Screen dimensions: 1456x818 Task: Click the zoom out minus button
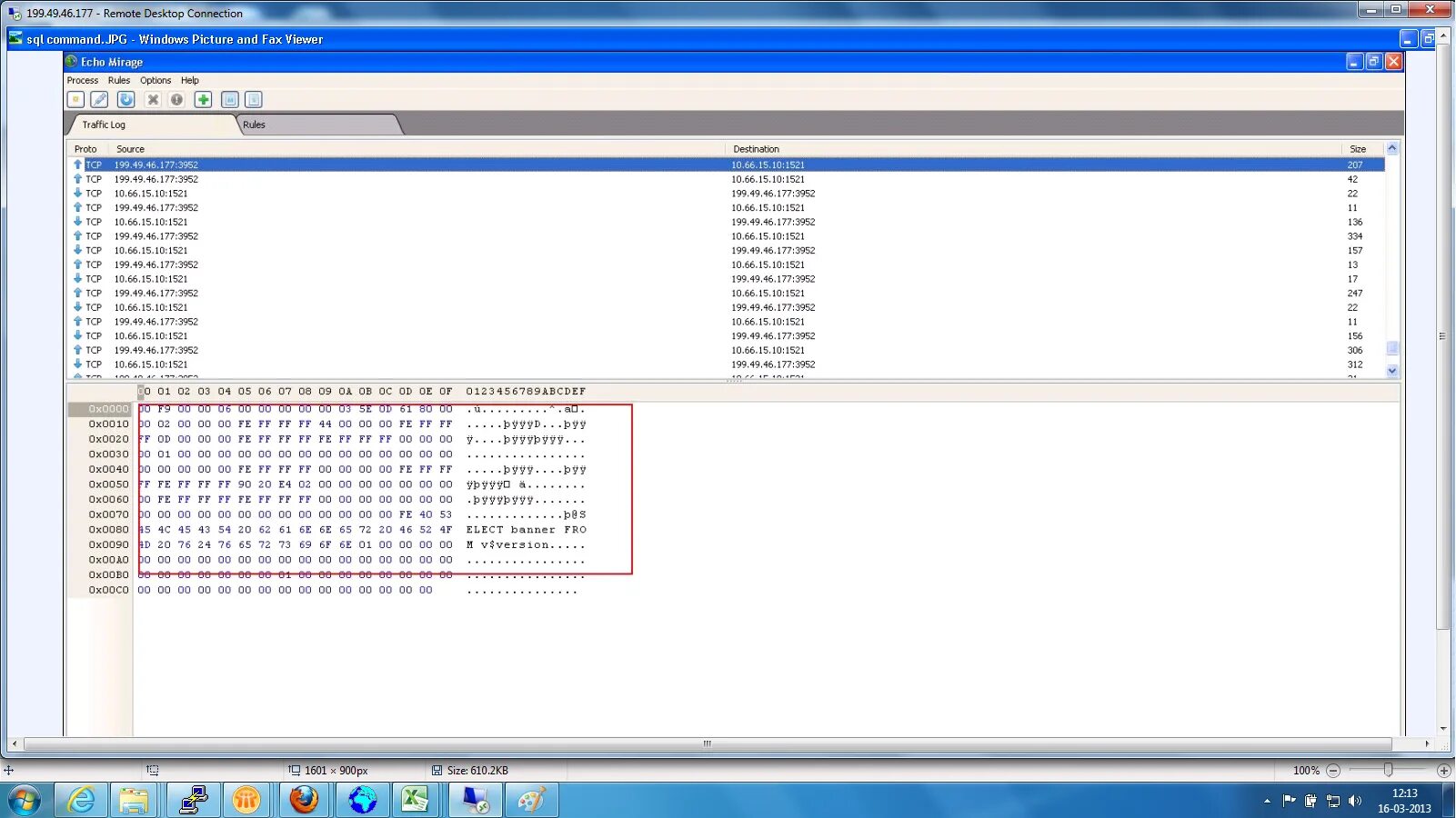(1333, 771)
